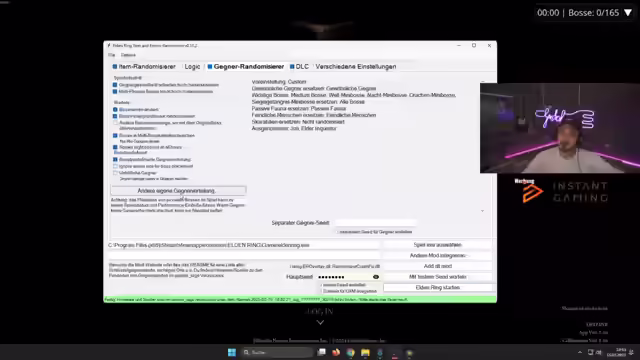Screen dimensions: 640x360
Task: Click the volume icon in system tray
Action: [x=599, y=352]
